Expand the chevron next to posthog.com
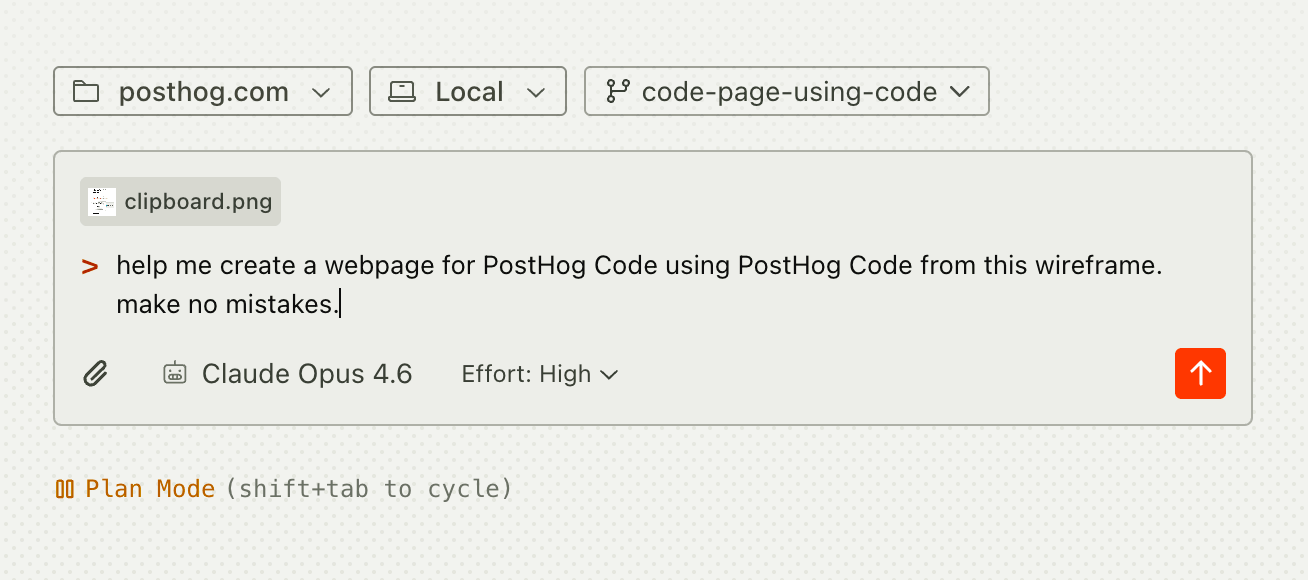 [320, 93]
